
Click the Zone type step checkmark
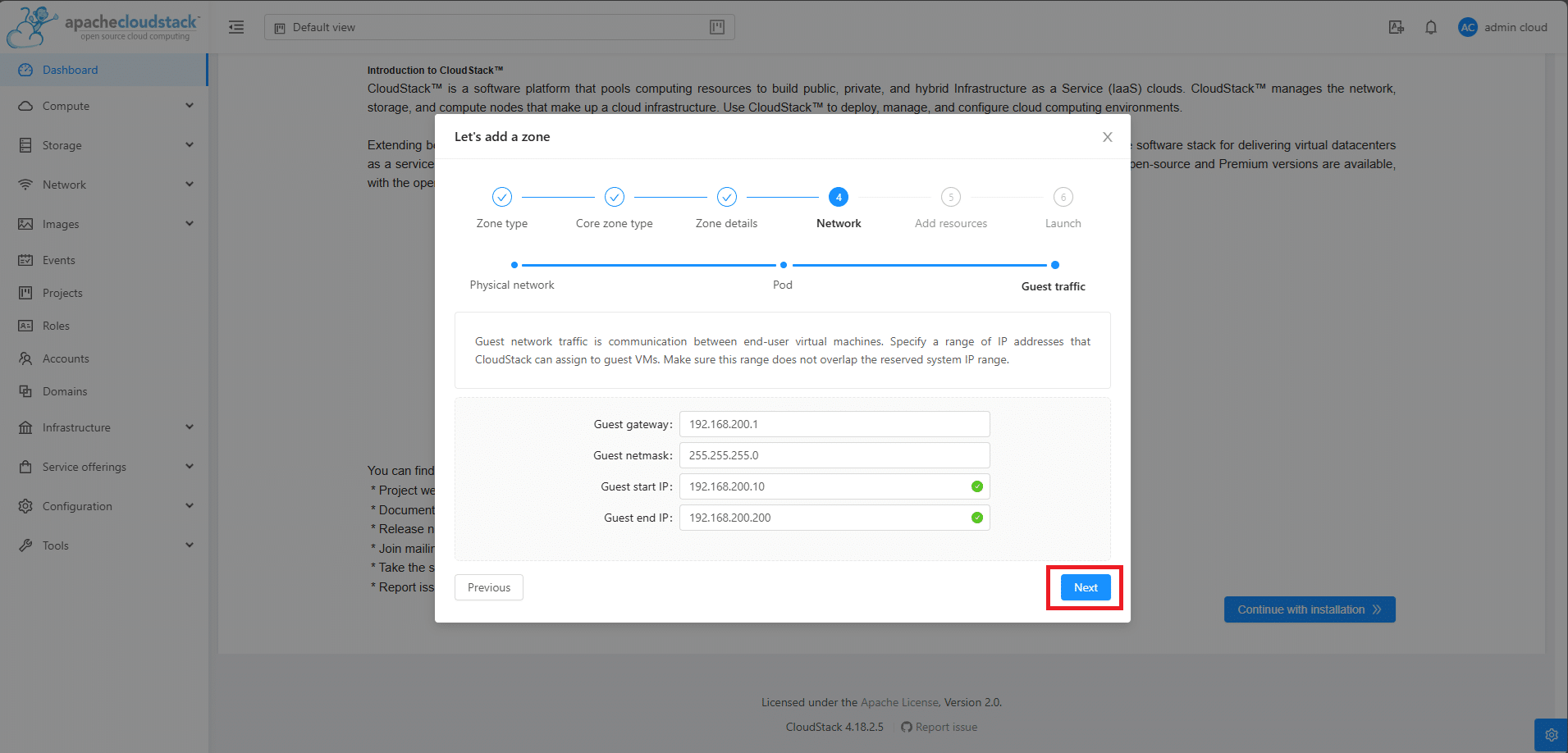(502, 197)
